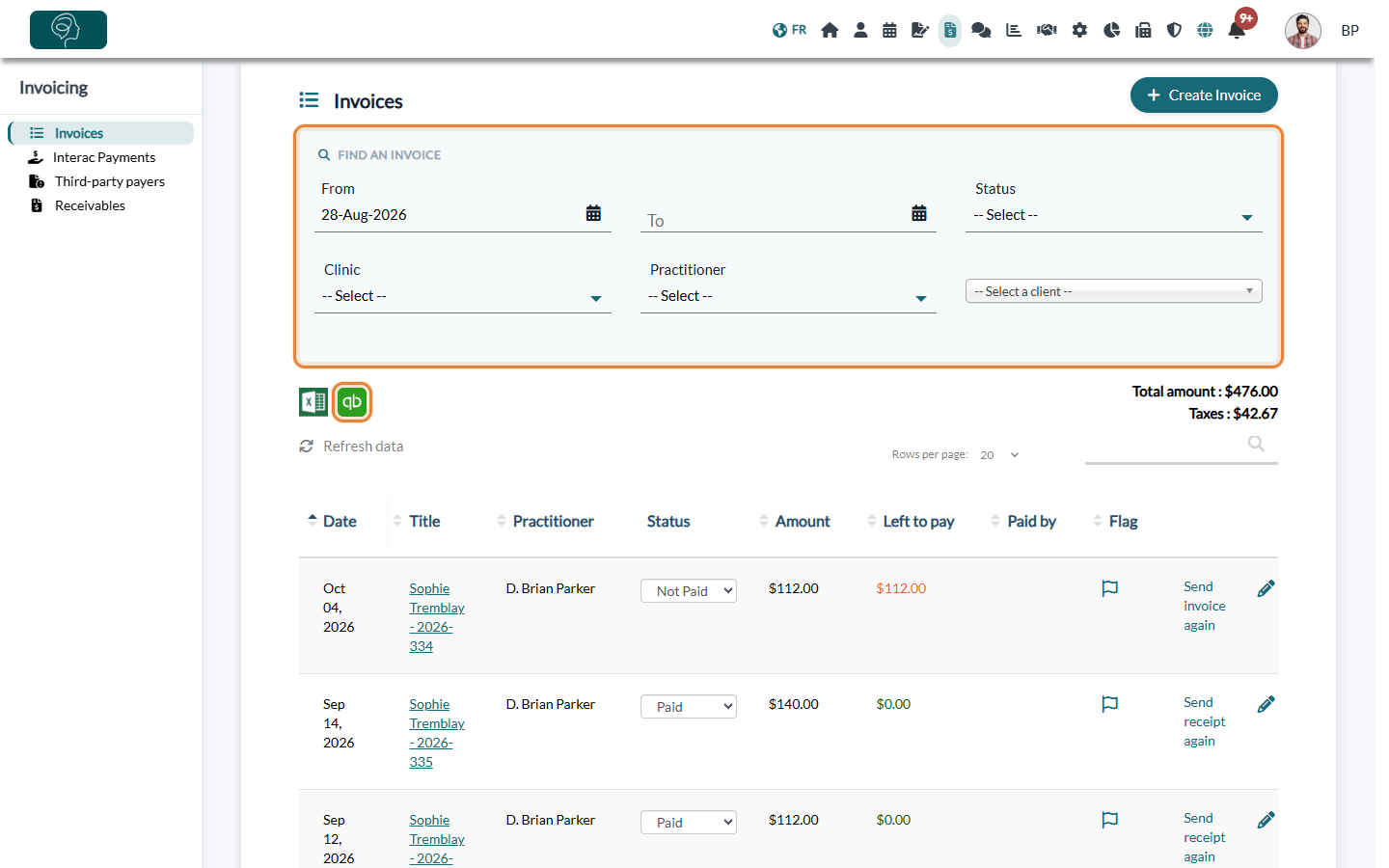The height and width of the screenshot is (868, 1389).
Task: Click Send receipt again for Sep 14 invoice
Action: (1205, 721)
